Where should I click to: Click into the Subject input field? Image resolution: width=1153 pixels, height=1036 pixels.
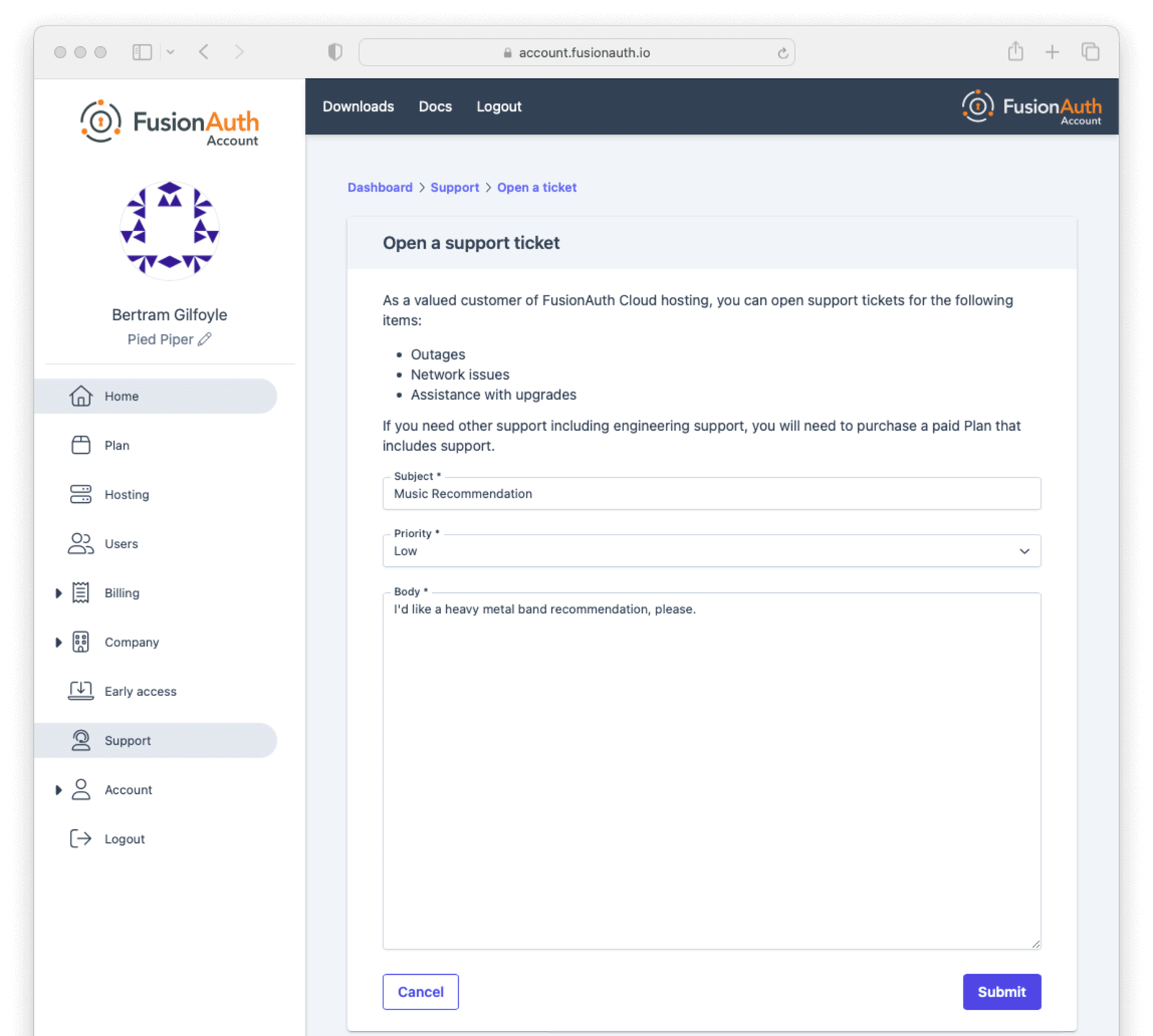pyautogui.click(x=711, y=494)
